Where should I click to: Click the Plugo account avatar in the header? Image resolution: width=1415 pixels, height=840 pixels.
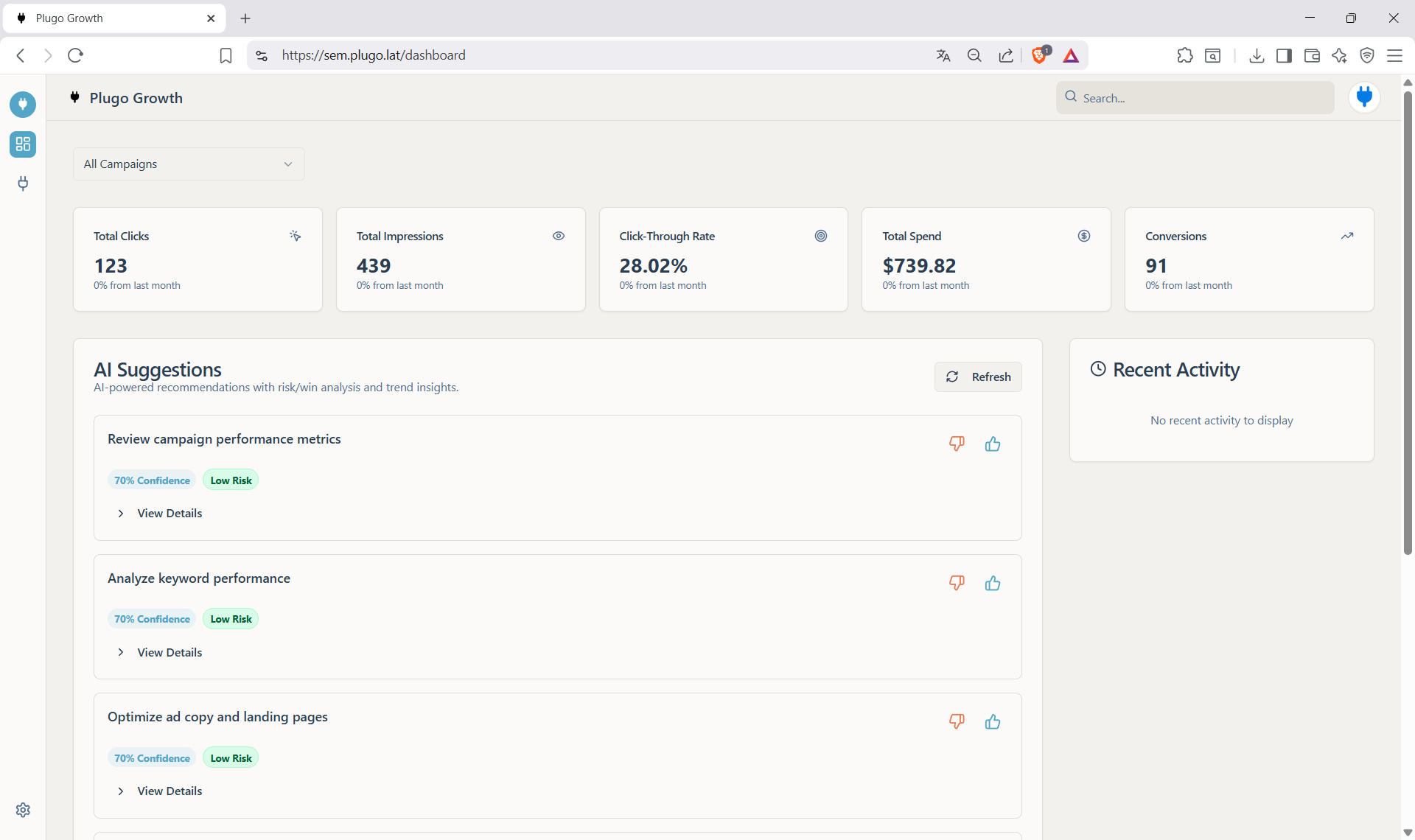[x=1364, y=97]
